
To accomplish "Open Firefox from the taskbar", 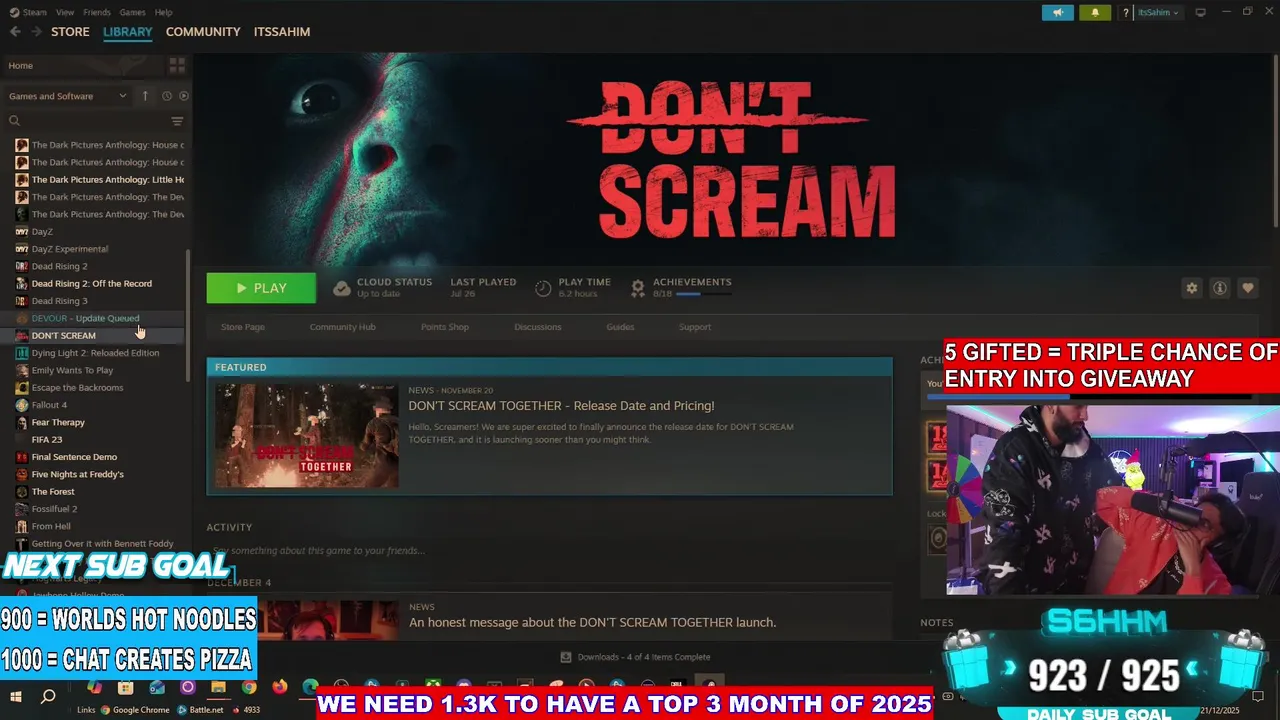I will 280,687.
